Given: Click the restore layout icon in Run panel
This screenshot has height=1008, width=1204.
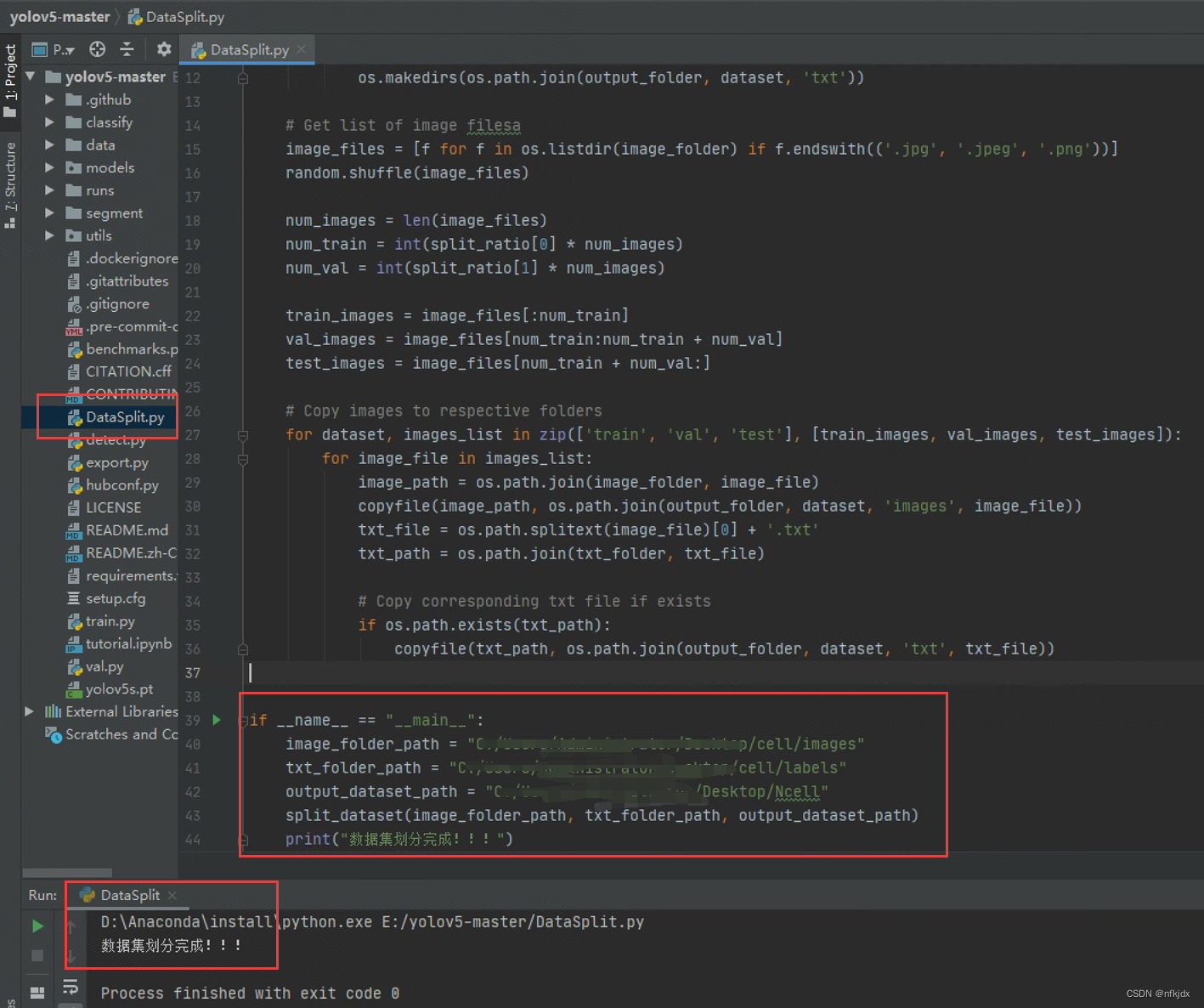Looking at the screenshot, I should click(37, 992).
